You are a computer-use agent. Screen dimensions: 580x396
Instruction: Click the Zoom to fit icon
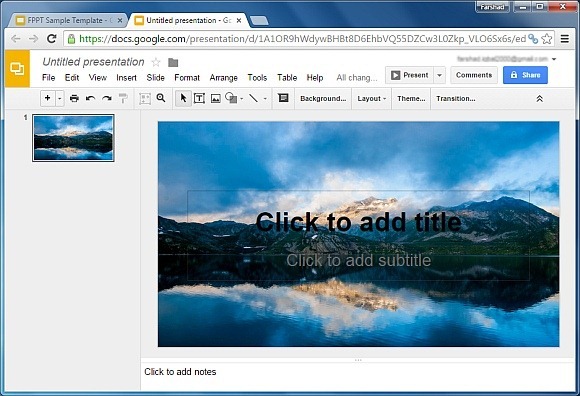(145, 98)
